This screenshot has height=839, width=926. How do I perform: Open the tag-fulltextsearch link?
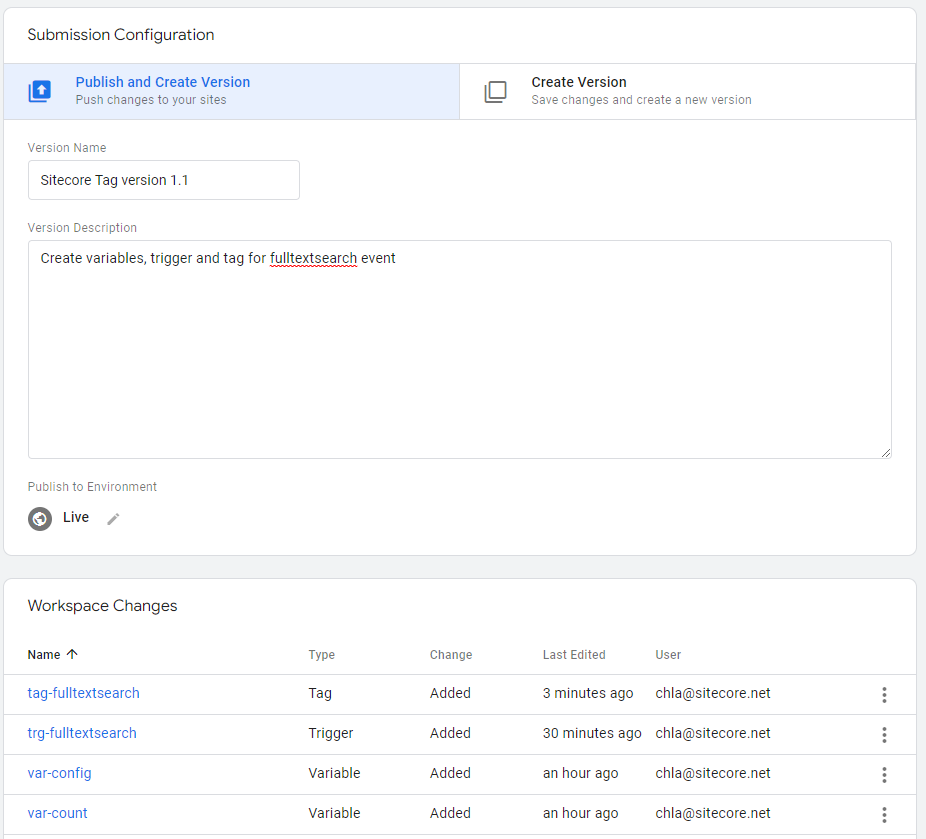coord(83,693)
